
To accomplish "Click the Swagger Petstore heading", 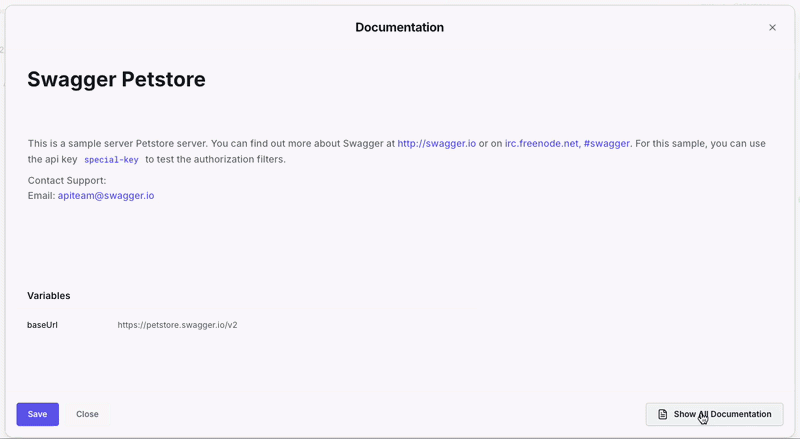I will (x=116, y=79).
